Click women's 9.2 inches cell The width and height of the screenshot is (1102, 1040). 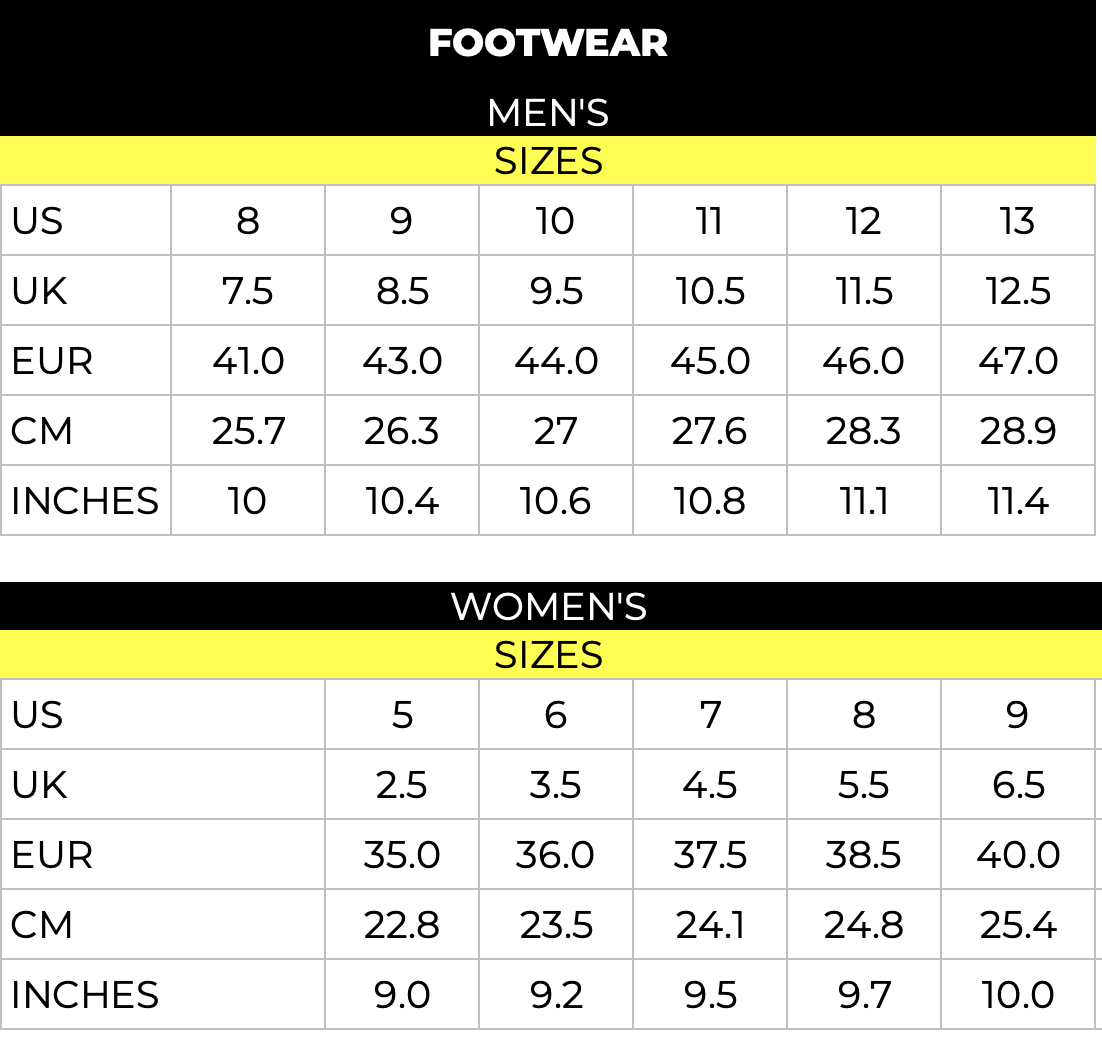click(555, 995)
